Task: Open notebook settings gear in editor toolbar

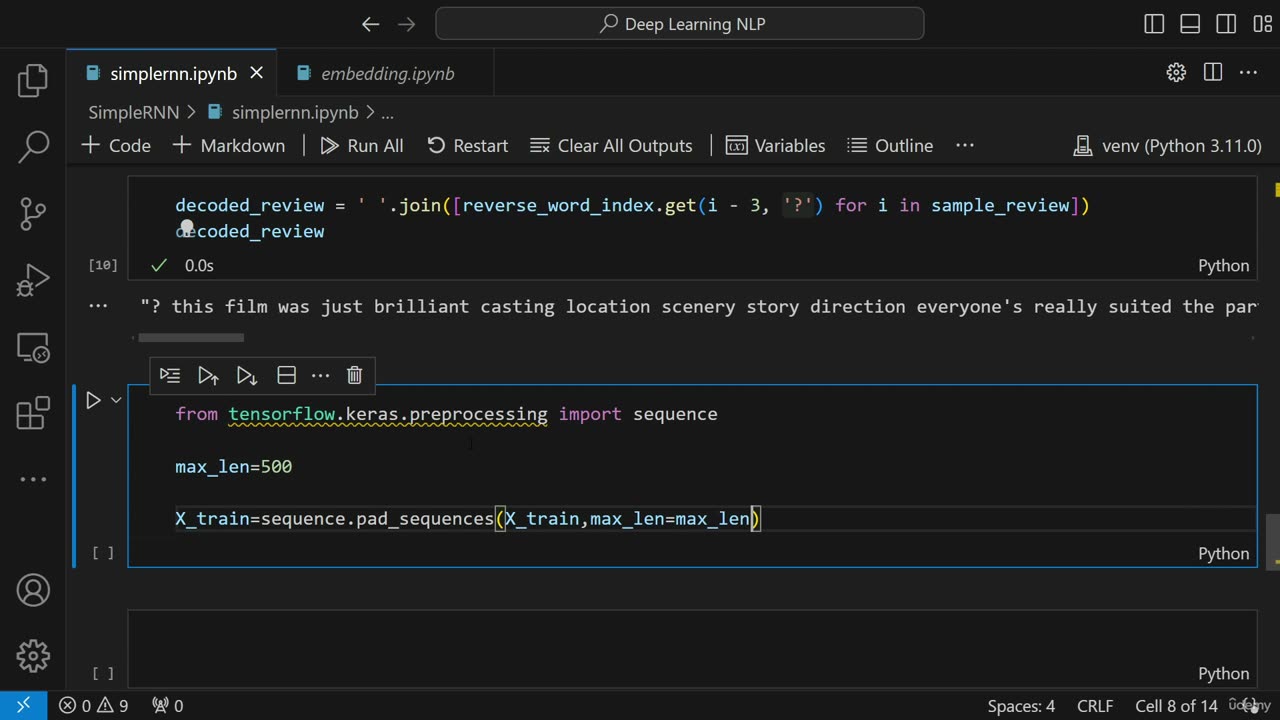Action: click(x=1176, y=72)
